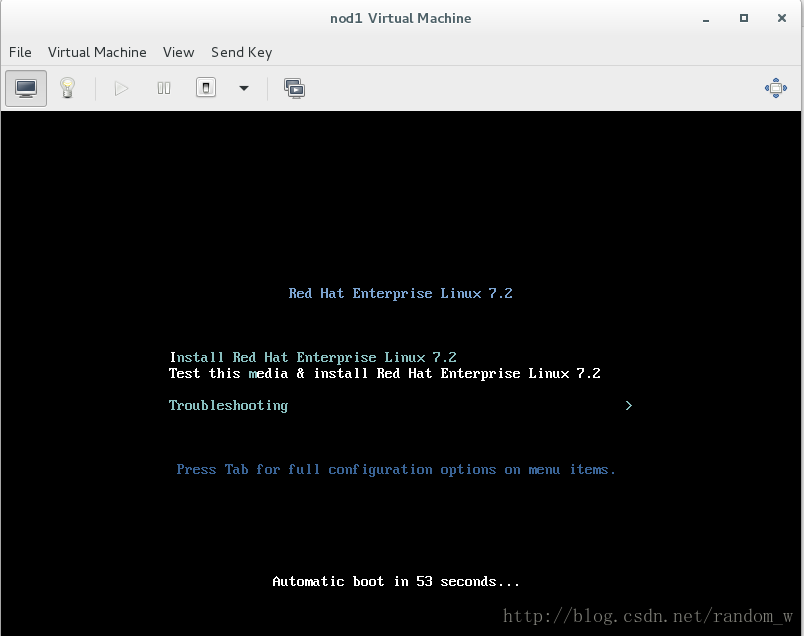Select the Troubleshooting boot entry
Image resolution: width=804 pixels, height=636 pixels.
click(228, 405)
